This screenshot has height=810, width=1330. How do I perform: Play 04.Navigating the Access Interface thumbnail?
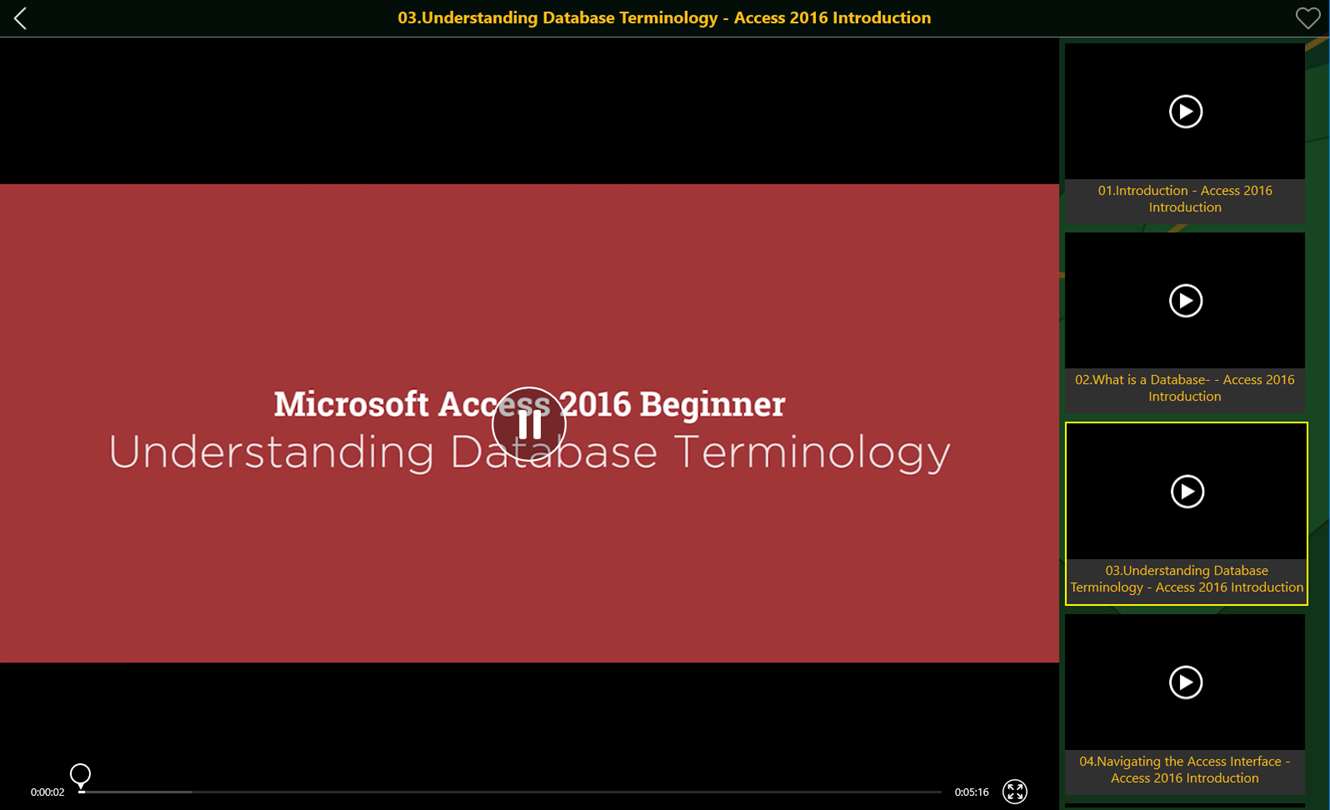1185,682
